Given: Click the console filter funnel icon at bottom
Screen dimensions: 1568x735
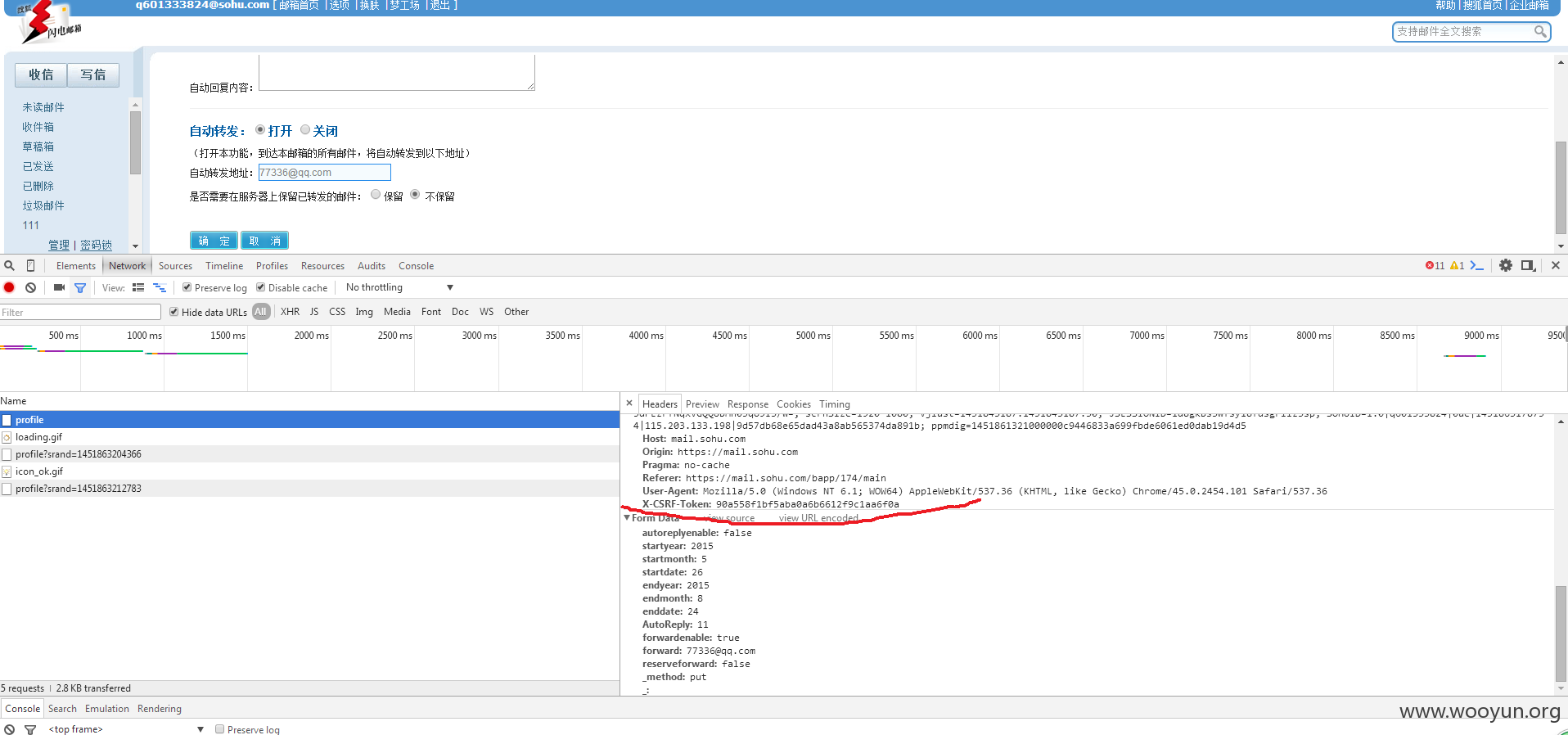Looking at the screenshot, I should [30, 729].
